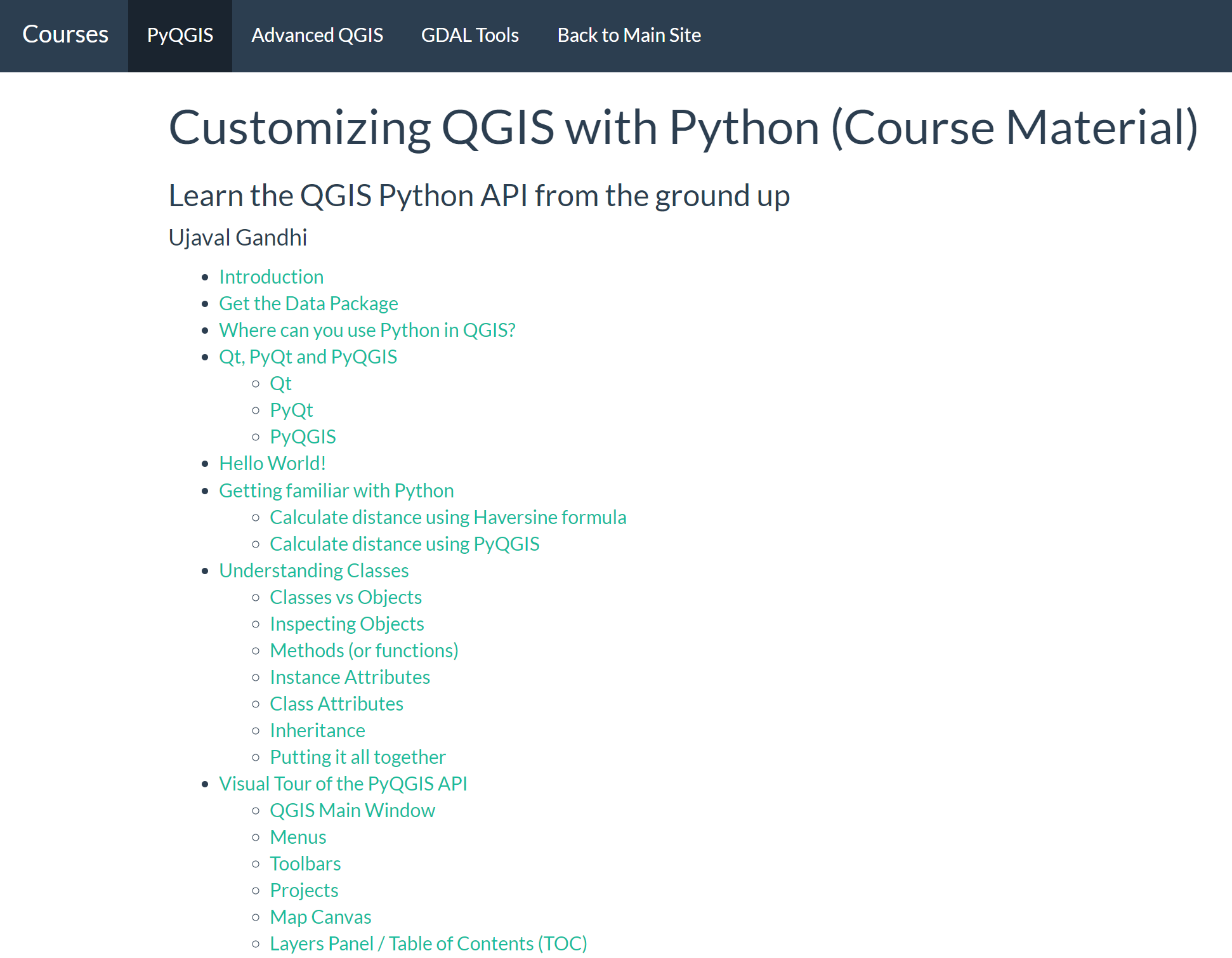The image size is (1232, 958).
Task: Open Layers Panel / Table of Contents link
Action: [x=428, y=944]
